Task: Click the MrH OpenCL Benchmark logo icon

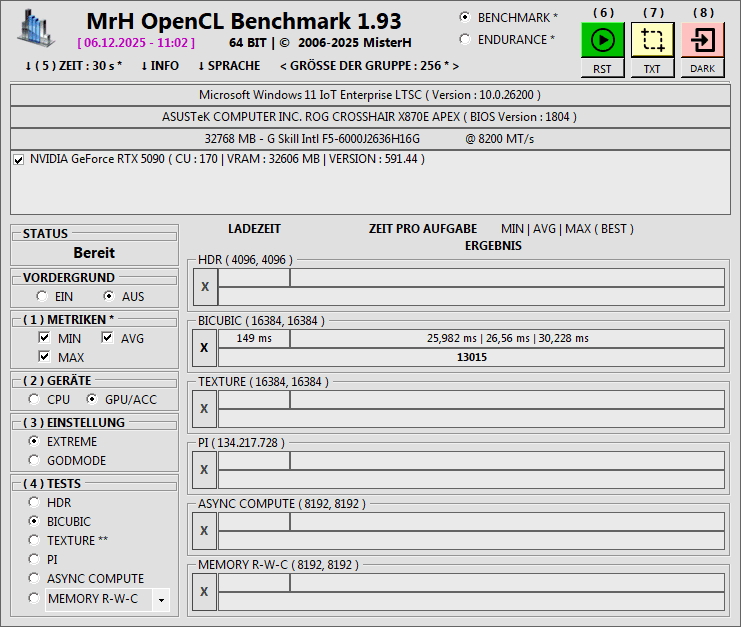Action: coord(35,29)
